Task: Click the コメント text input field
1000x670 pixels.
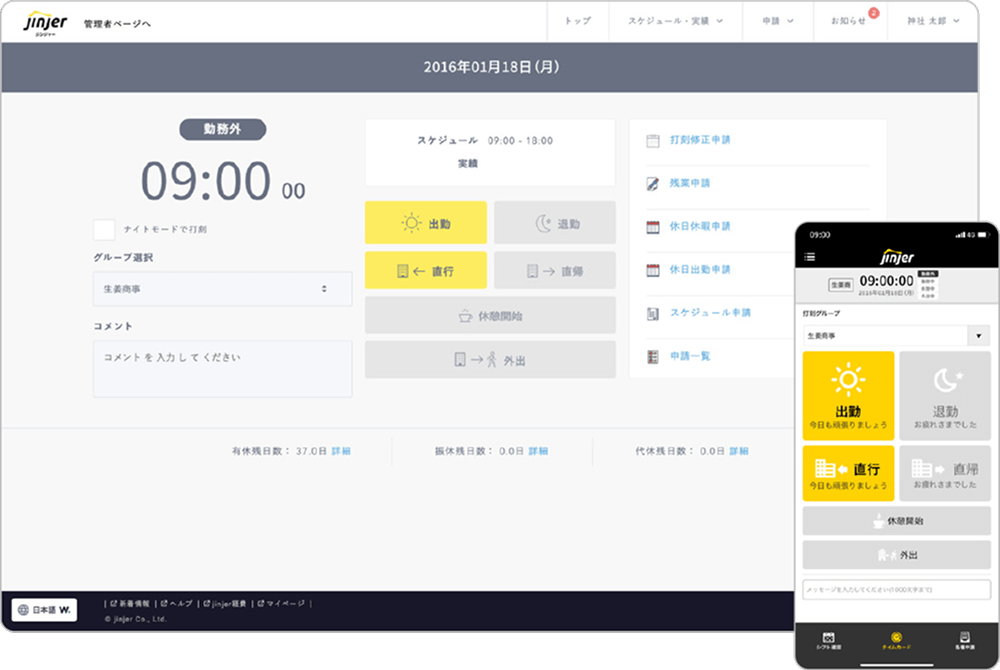Action: coord(222,368)
